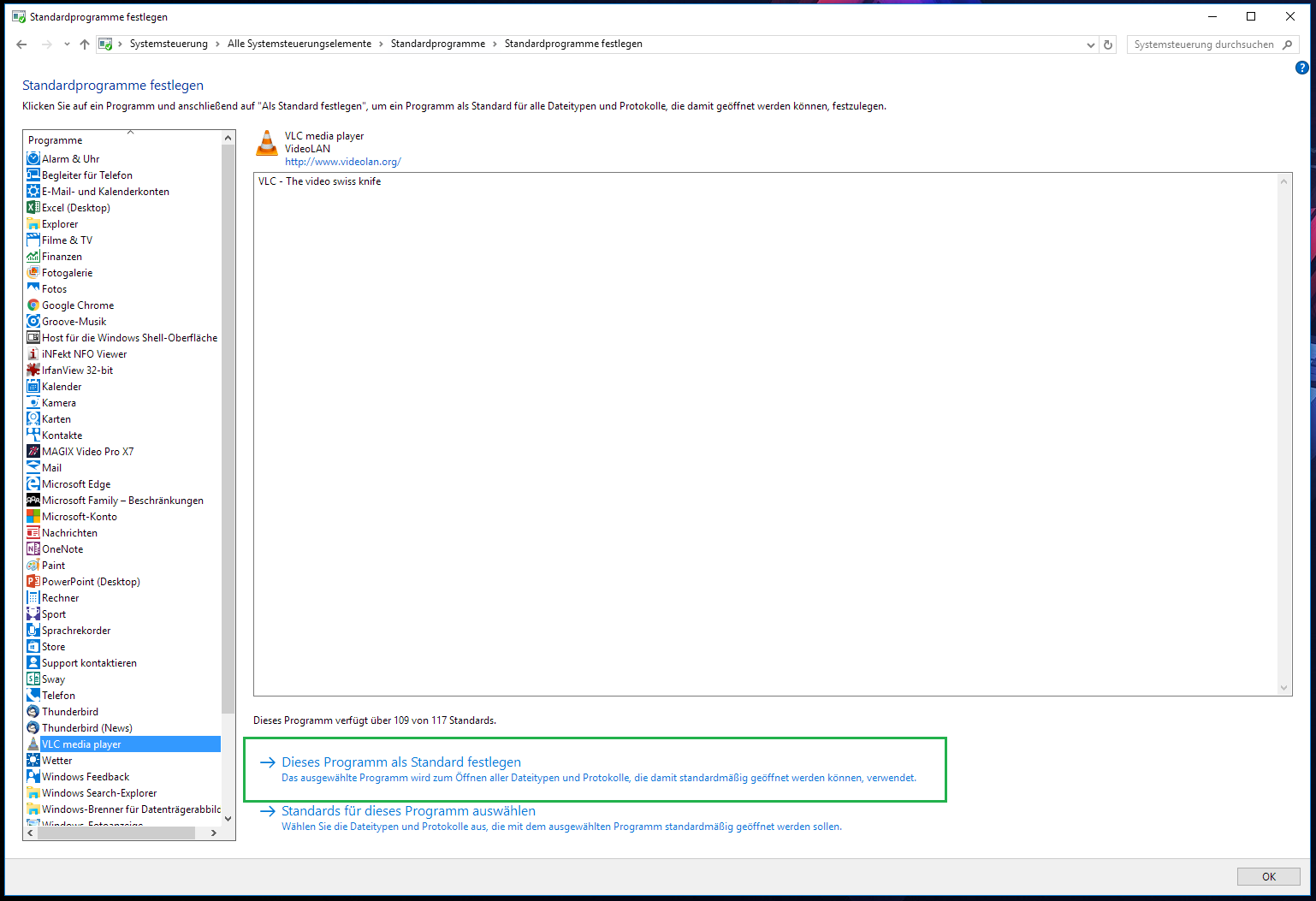Screen dimensions: 1316x901
Task: Expand the chevron right of the Standardprogramme breadcrumb
Action: [x=495, y=44]
